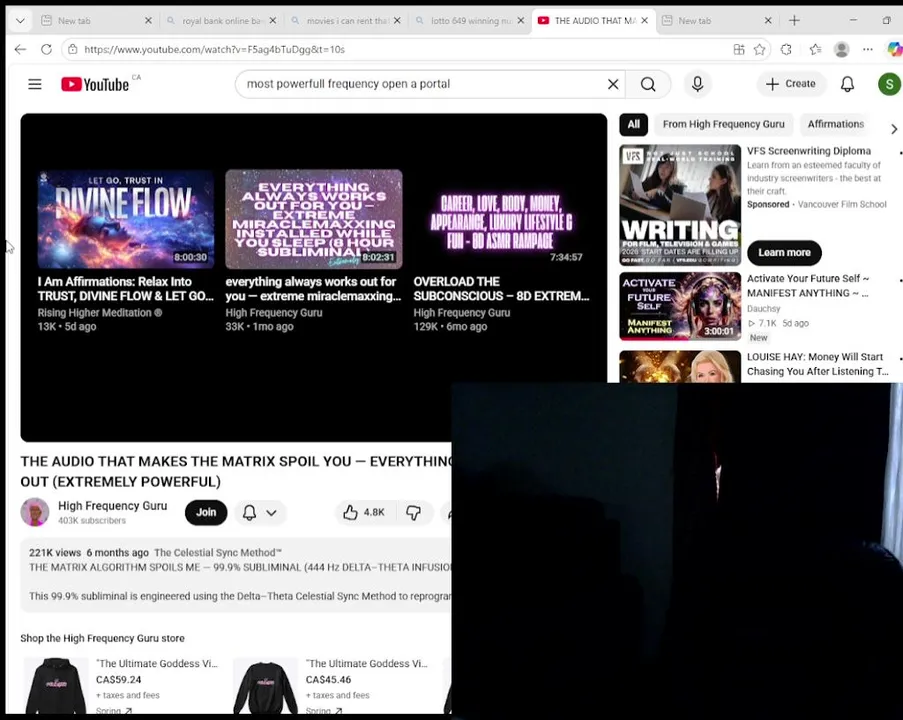
Task: Play Overload the Subconscious end-screen video
Action: coord(501,219)
